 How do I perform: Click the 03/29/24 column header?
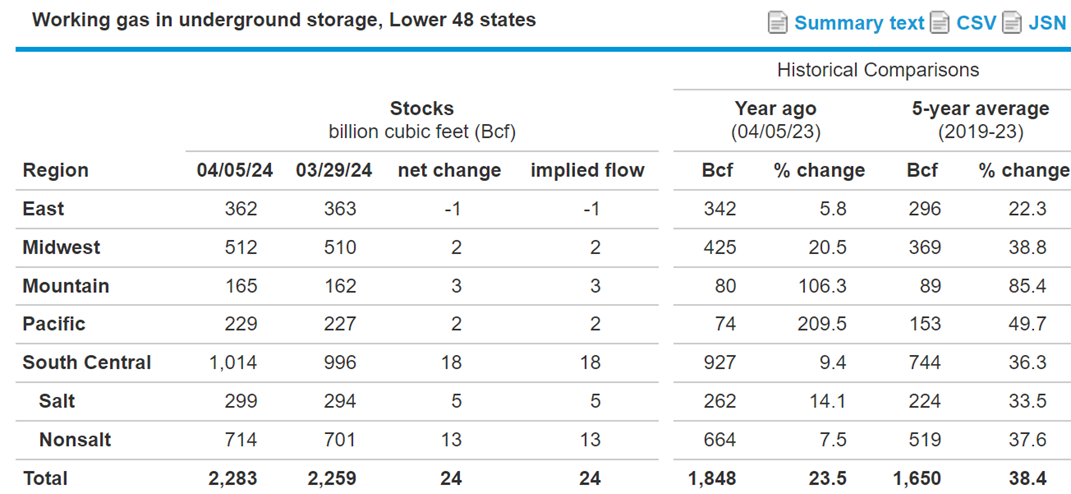point(334,170)
